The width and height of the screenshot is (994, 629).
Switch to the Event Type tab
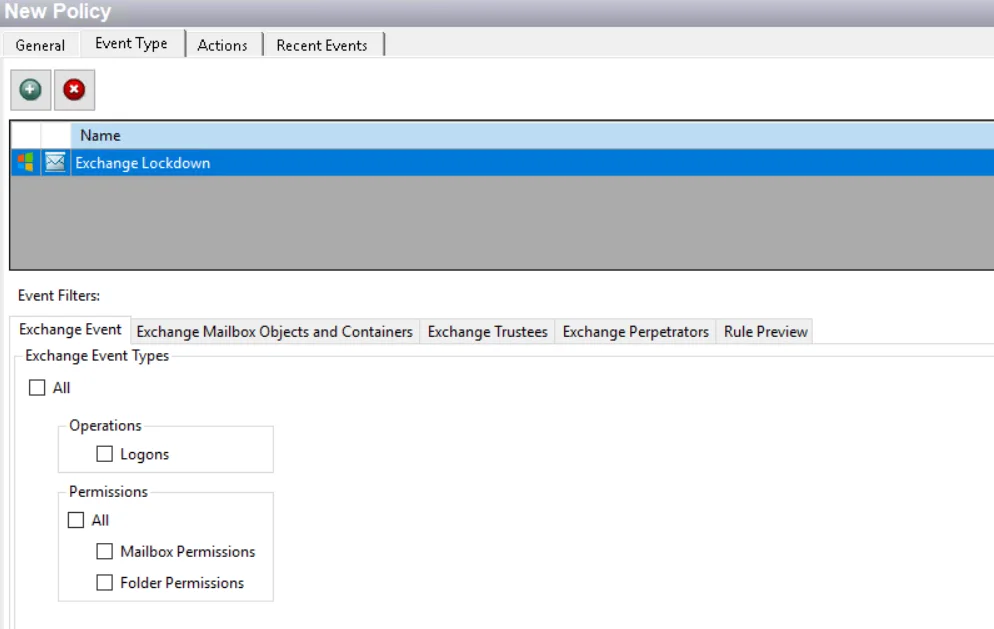click(131, 43)
